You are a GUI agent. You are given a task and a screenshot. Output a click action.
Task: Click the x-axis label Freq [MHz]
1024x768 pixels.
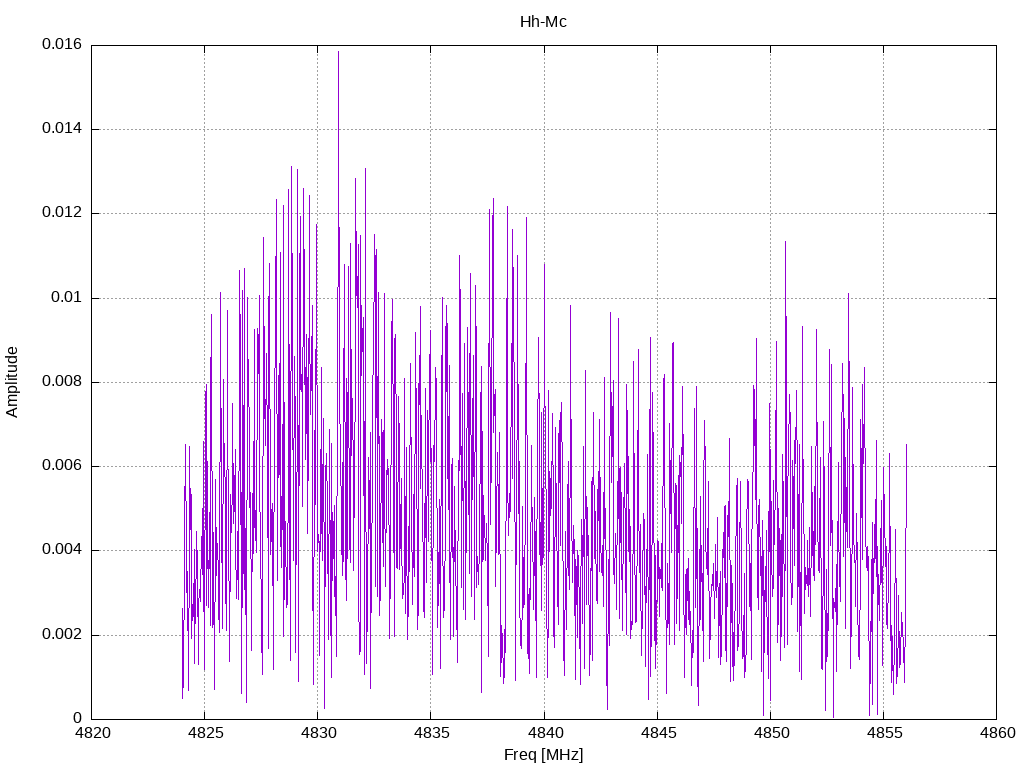tap(543, 755)
